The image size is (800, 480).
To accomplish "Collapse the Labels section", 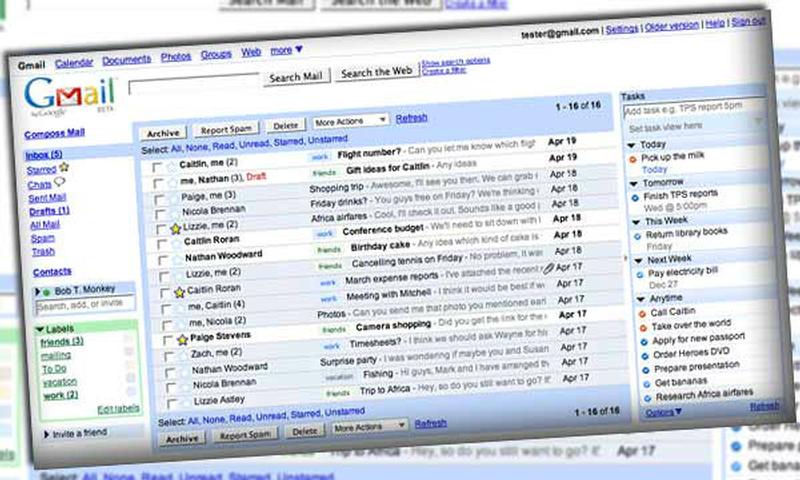I will click(40, 330).
